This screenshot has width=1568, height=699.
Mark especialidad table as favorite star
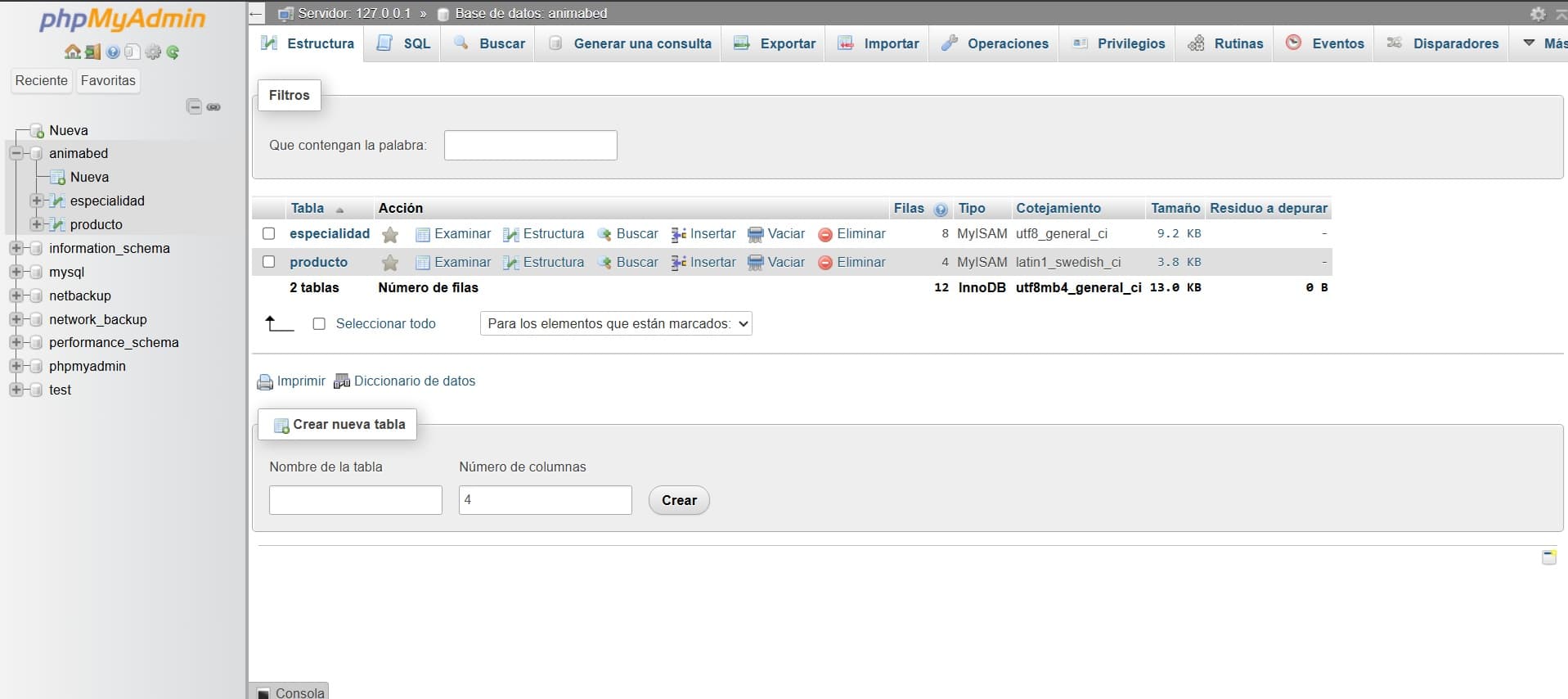pyautogui.click(x=390, y=235)
